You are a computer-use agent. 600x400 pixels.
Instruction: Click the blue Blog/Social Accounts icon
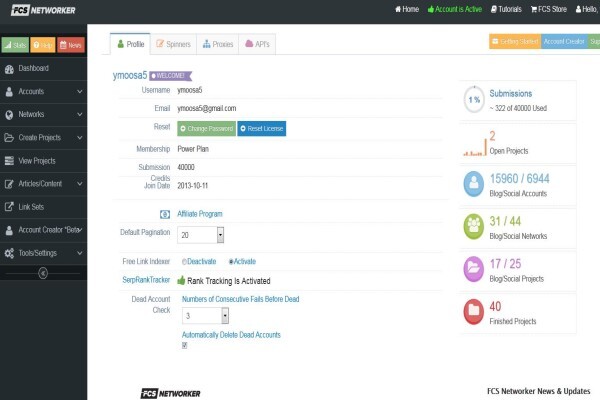tap(474, 184)
